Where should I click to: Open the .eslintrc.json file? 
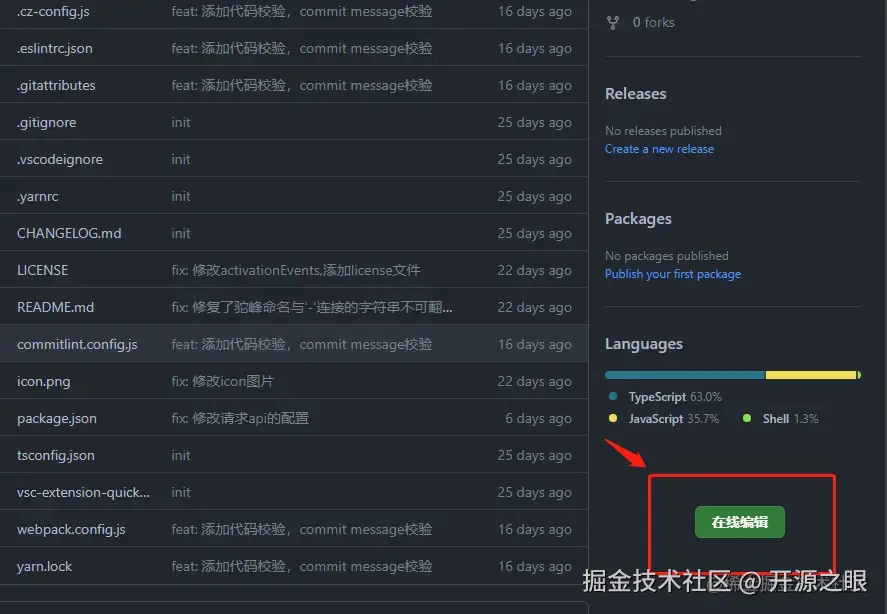(54, 48)
